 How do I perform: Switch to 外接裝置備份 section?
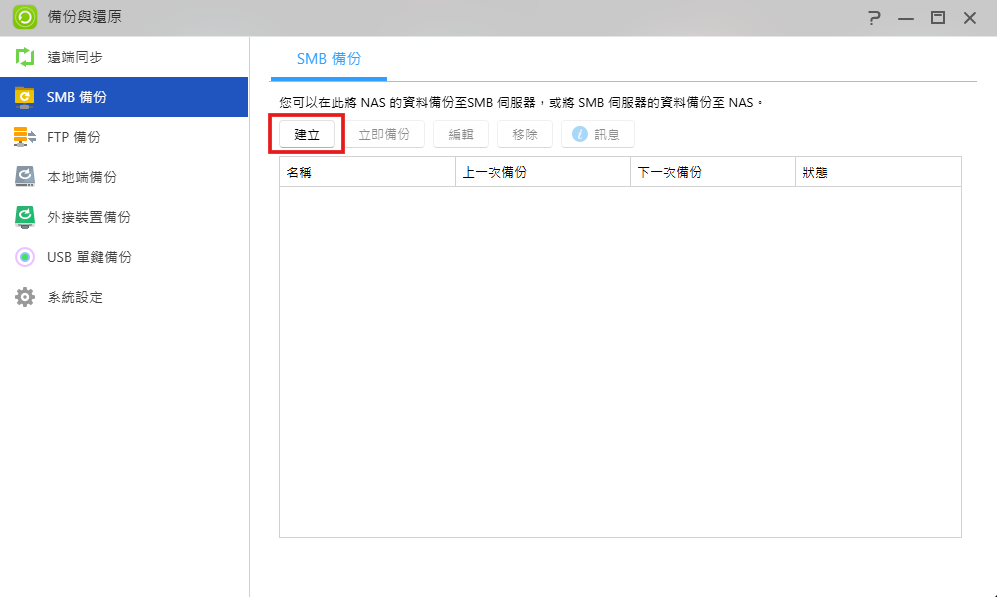coord(124,217)
